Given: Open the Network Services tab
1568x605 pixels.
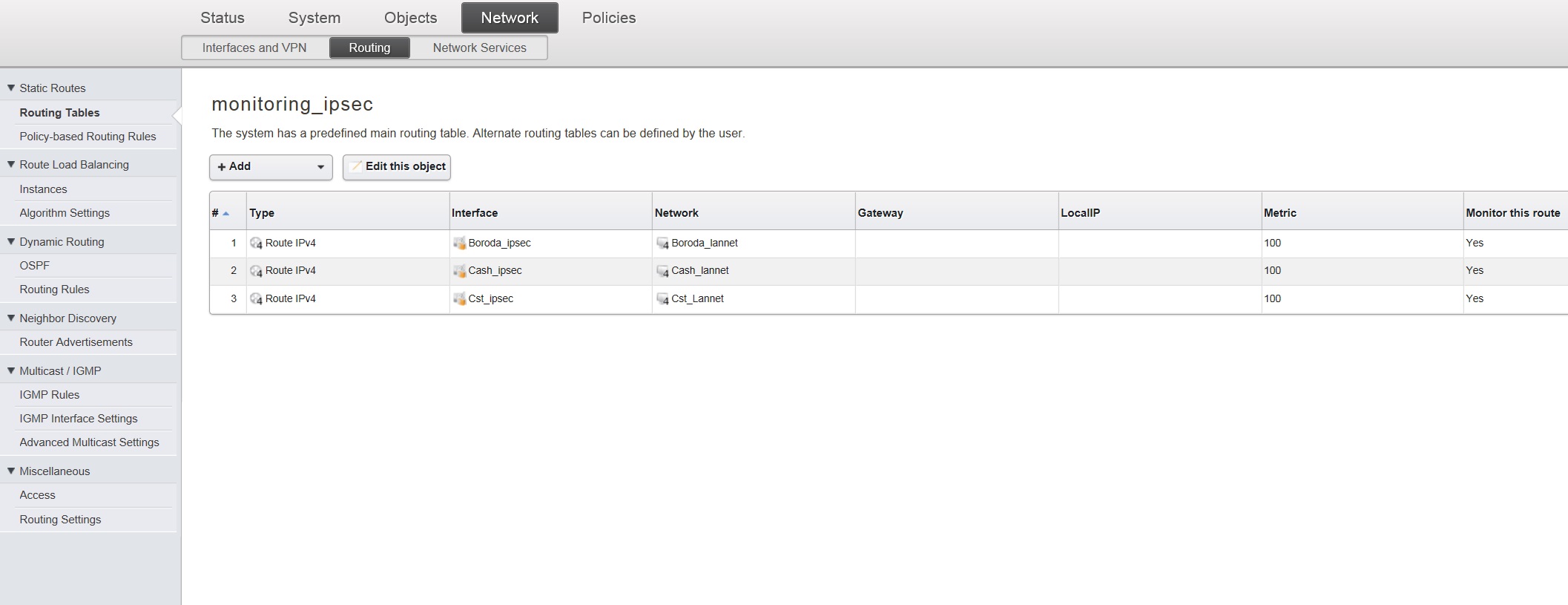Looking at the screenshot, I should [x=479, y=48].
